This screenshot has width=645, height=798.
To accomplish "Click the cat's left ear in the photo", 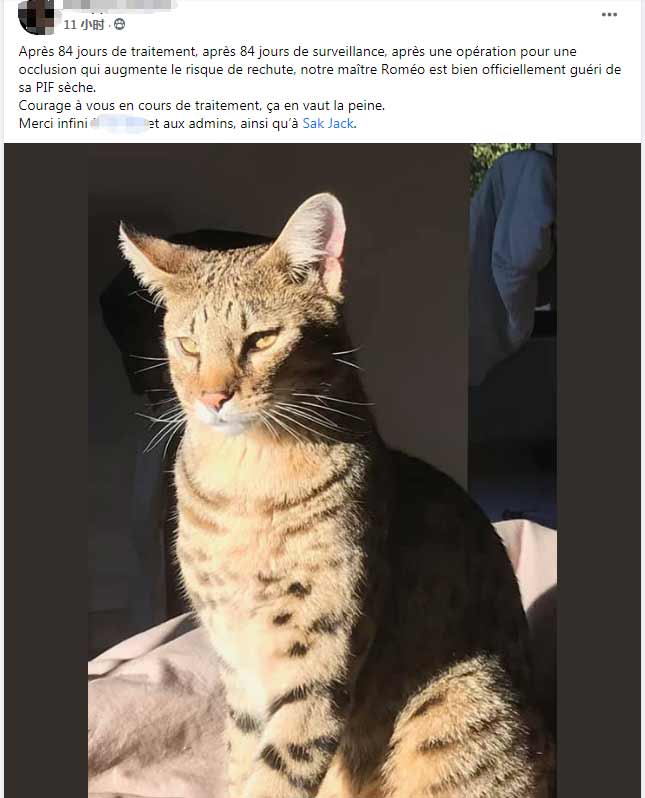I will [x=145, y=255].
